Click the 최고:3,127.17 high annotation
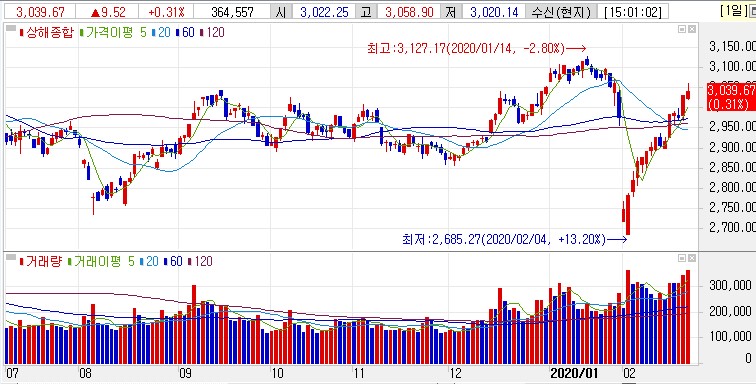Screen dimensions: 756x384 point(465,49)
